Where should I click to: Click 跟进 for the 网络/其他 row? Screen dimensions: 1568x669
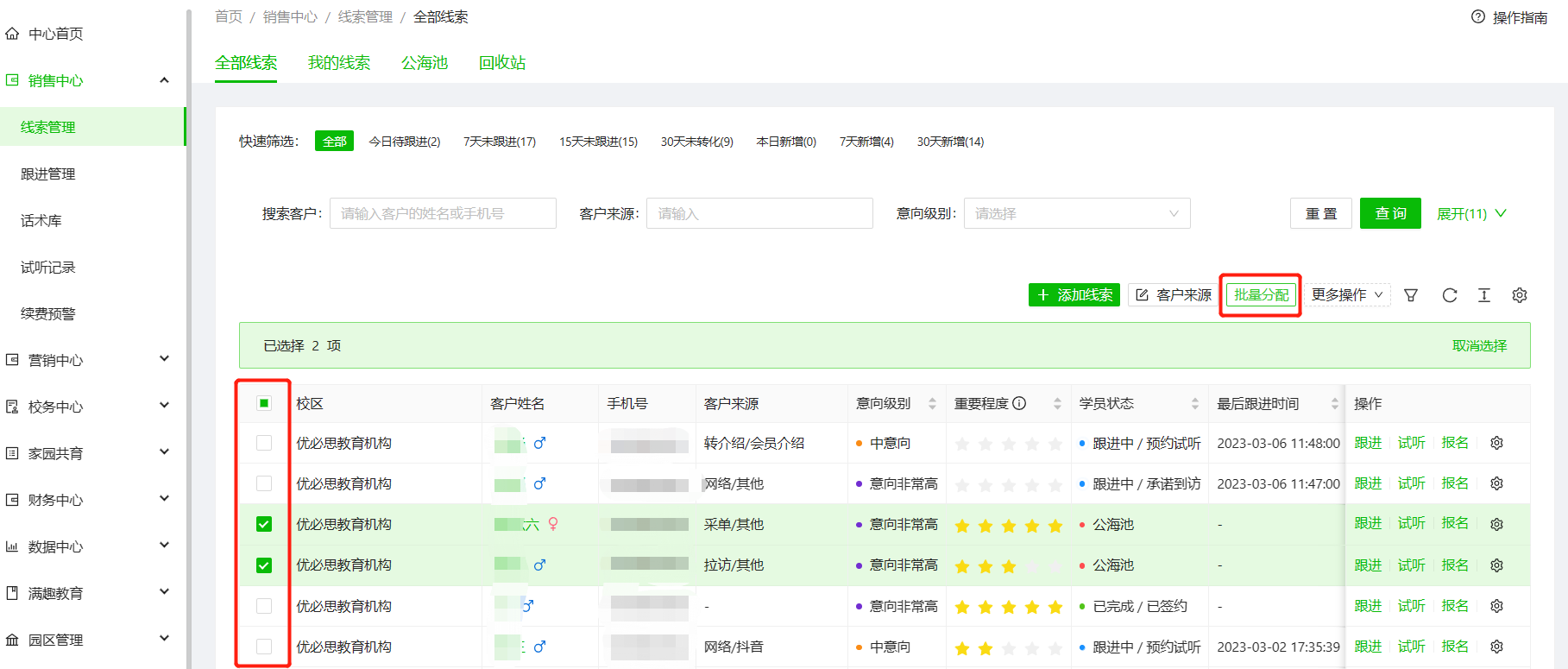click(1368, 483)
